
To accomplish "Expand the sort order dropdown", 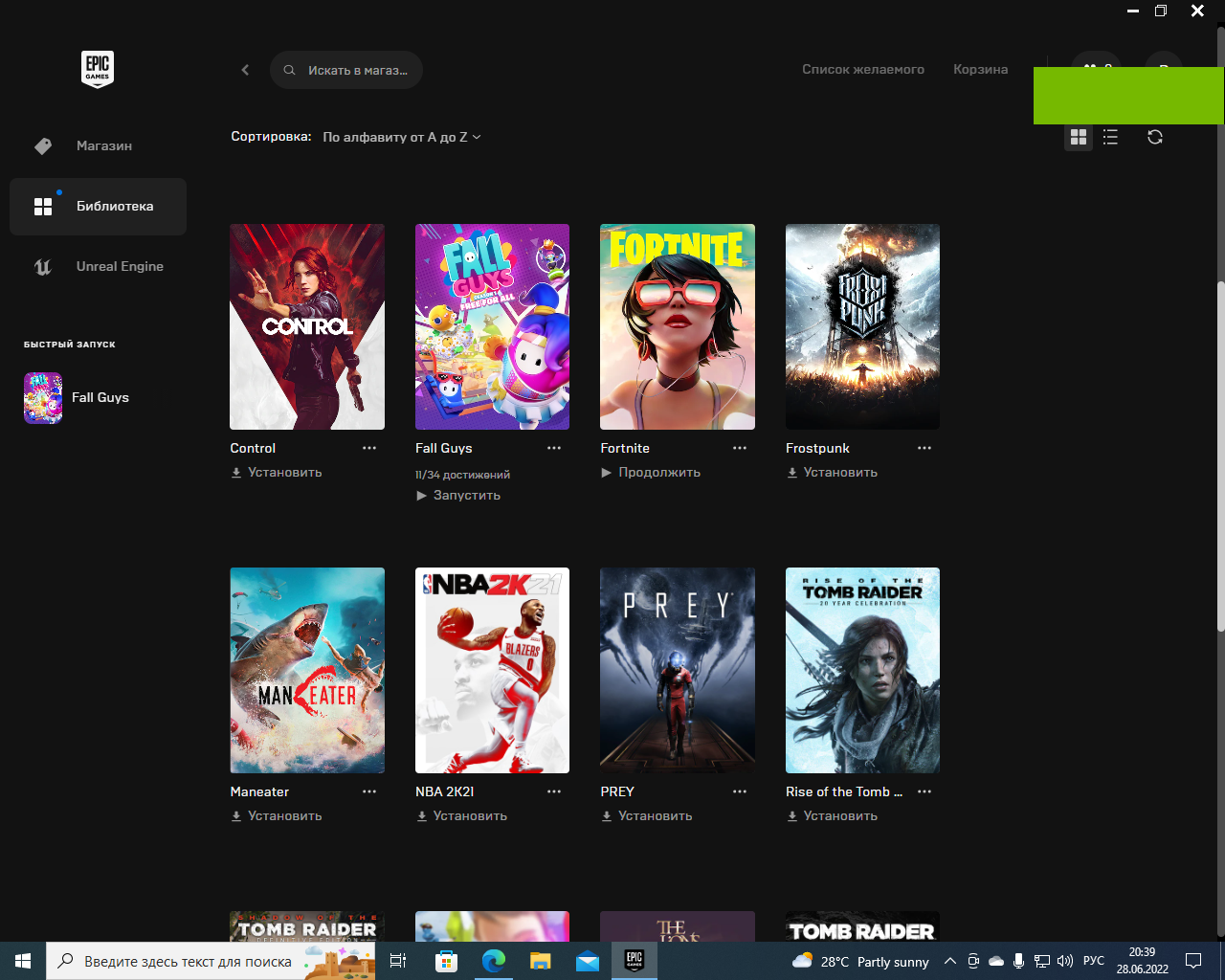I will coord(402,137).
